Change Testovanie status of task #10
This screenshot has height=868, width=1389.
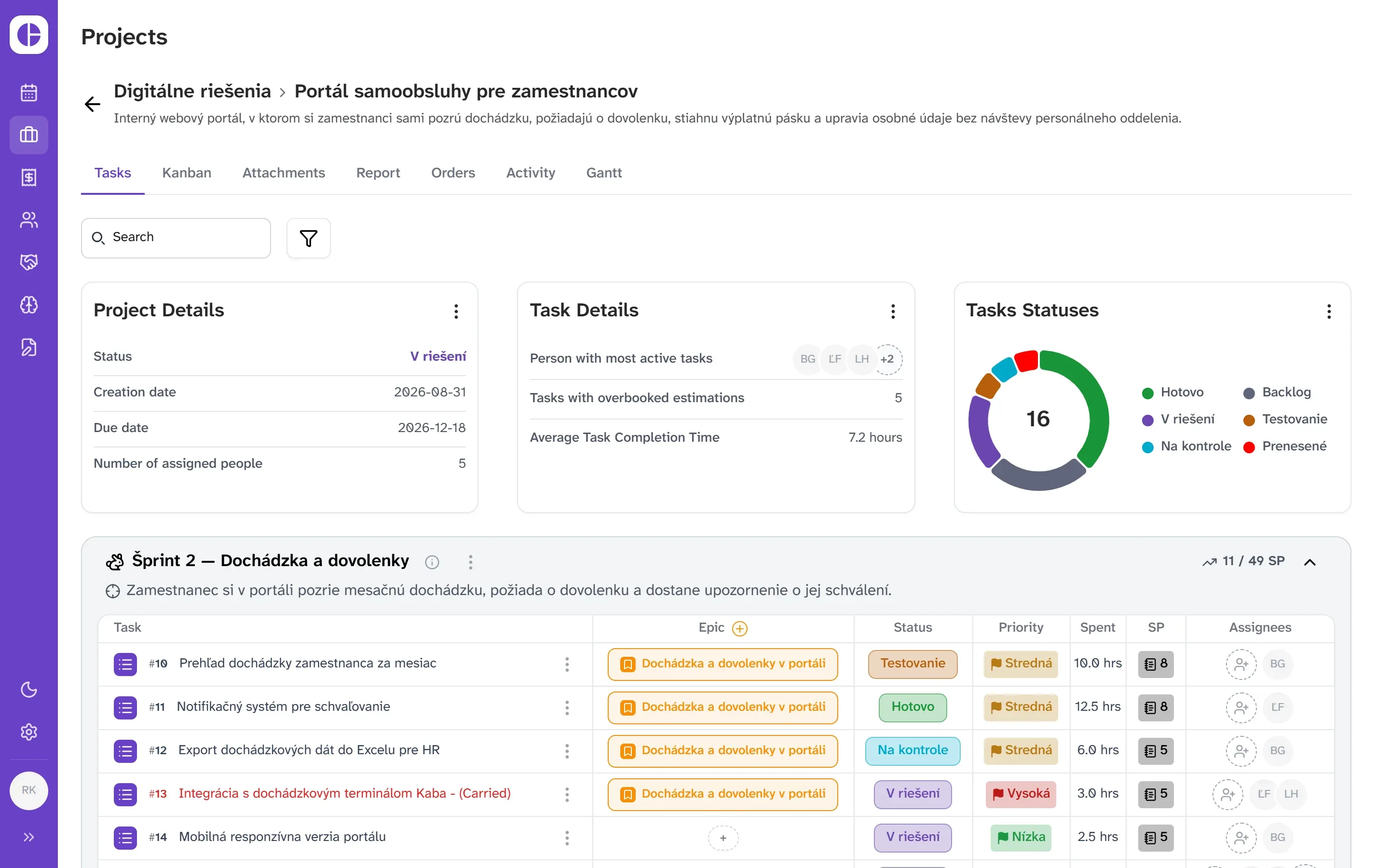click(912, 664)
